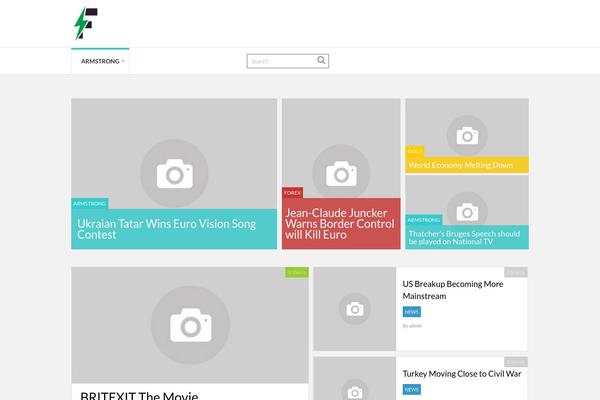Click the green lightning F site logo
The width and height of the screenshot is (600, 400).
click(86, 23)
